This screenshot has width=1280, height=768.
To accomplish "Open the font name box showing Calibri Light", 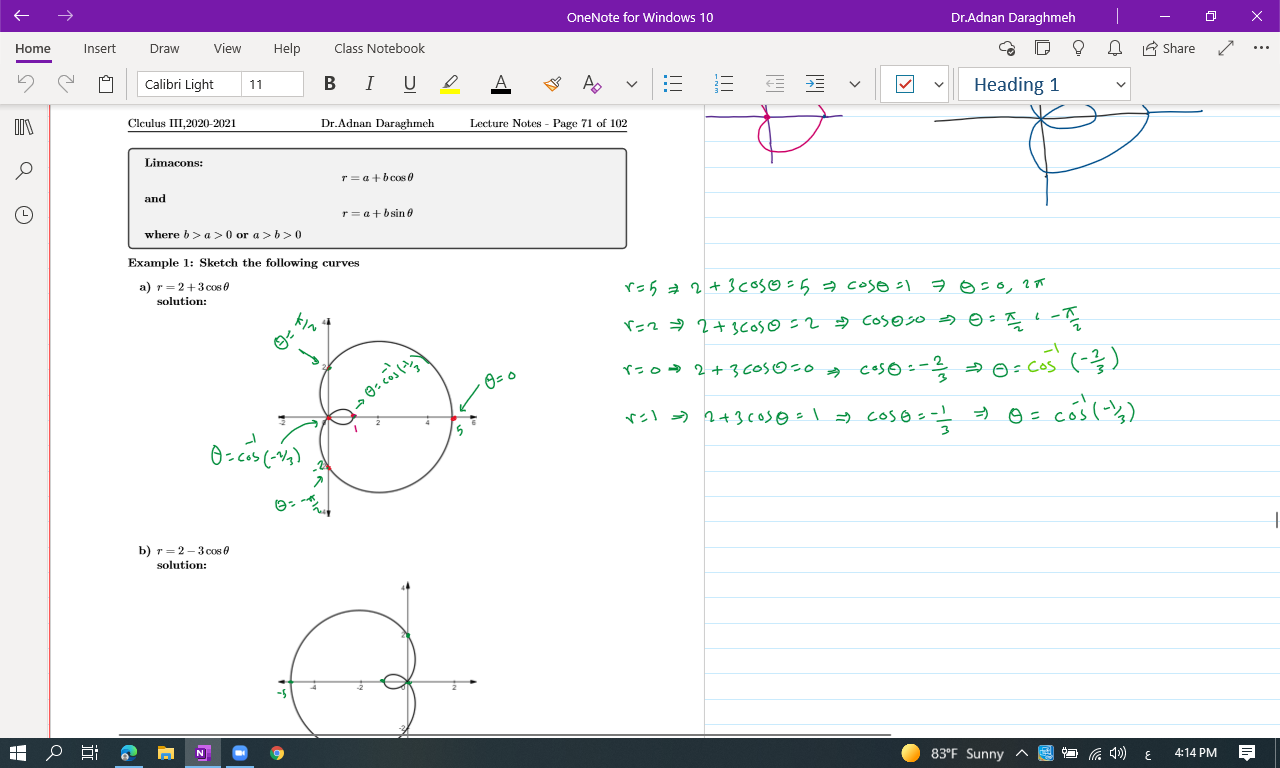I will (x=189, y=84).
